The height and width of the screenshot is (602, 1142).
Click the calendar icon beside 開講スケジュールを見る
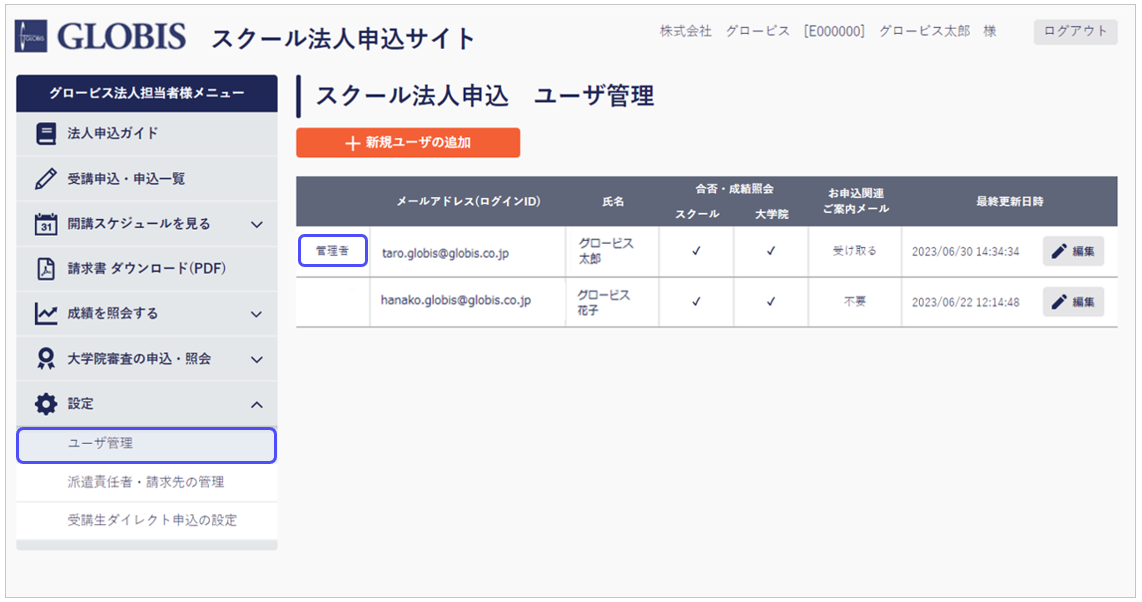pyautogui.click(x=46, y=224)
